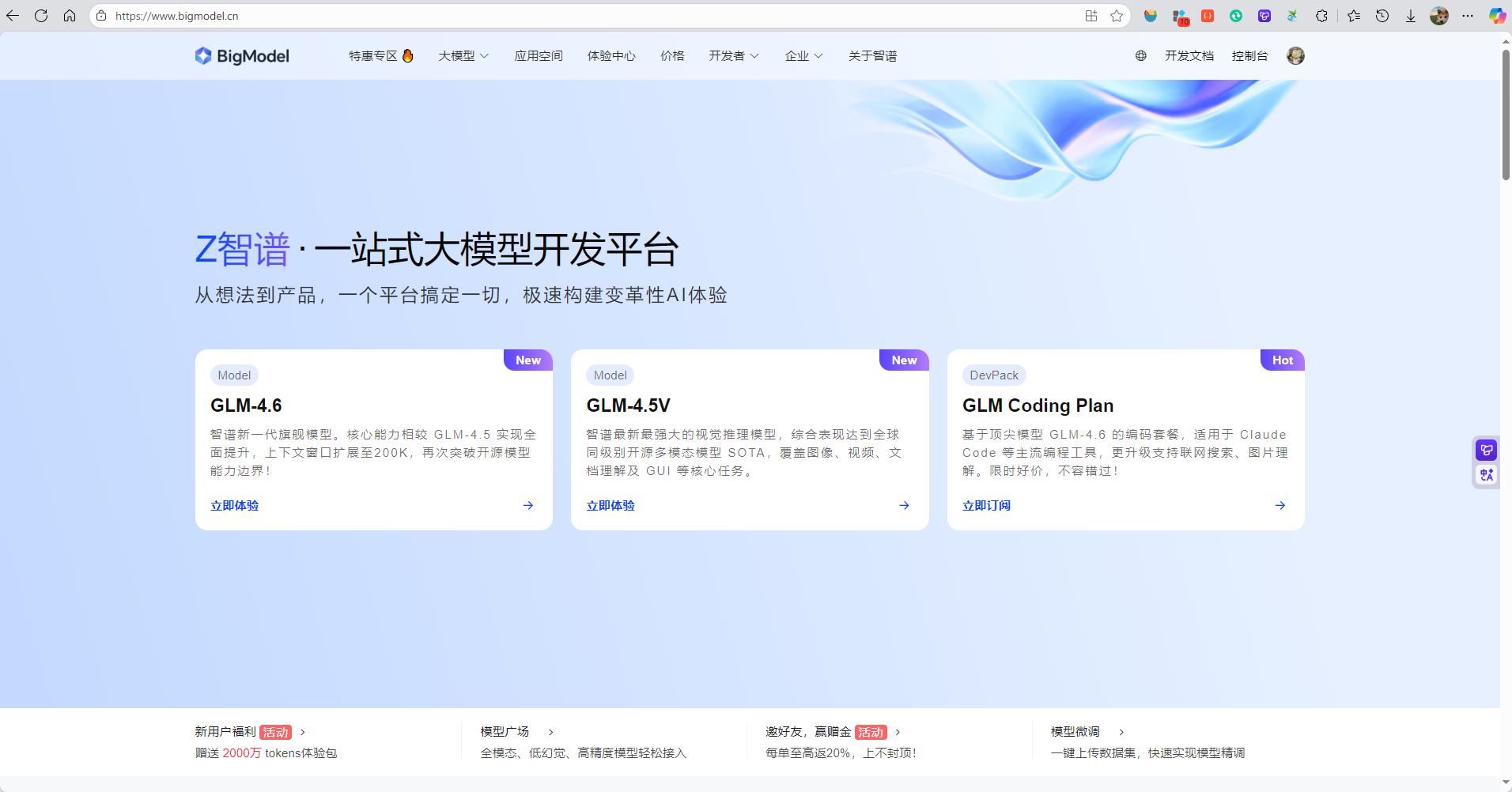Click the BigModel logo in the navigation bar
Image resolution: width=1512 pixels, height=792 pixels.
coord(241,55)
